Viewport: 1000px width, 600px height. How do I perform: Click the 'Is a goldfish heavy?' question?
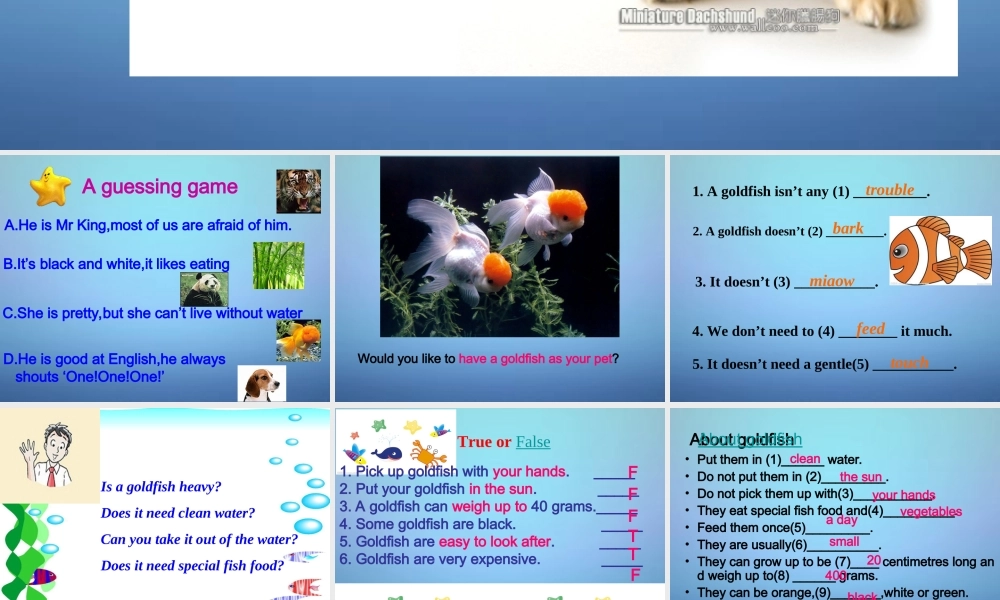point(161,487)
